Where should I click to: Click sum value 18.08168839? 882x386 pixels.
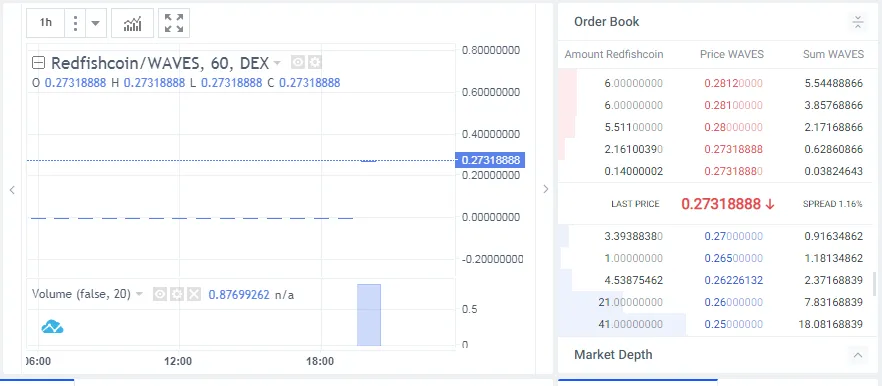pos(830,324)
